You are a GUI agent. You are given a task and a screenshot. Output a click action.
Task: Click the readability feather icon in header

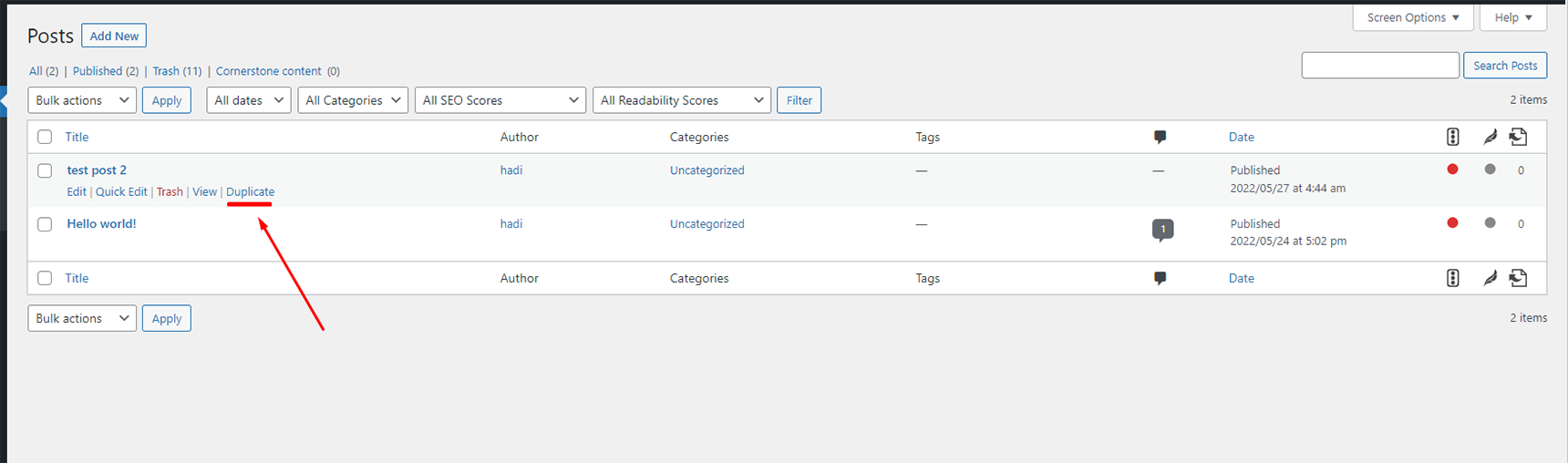[x=1490, y=137]
